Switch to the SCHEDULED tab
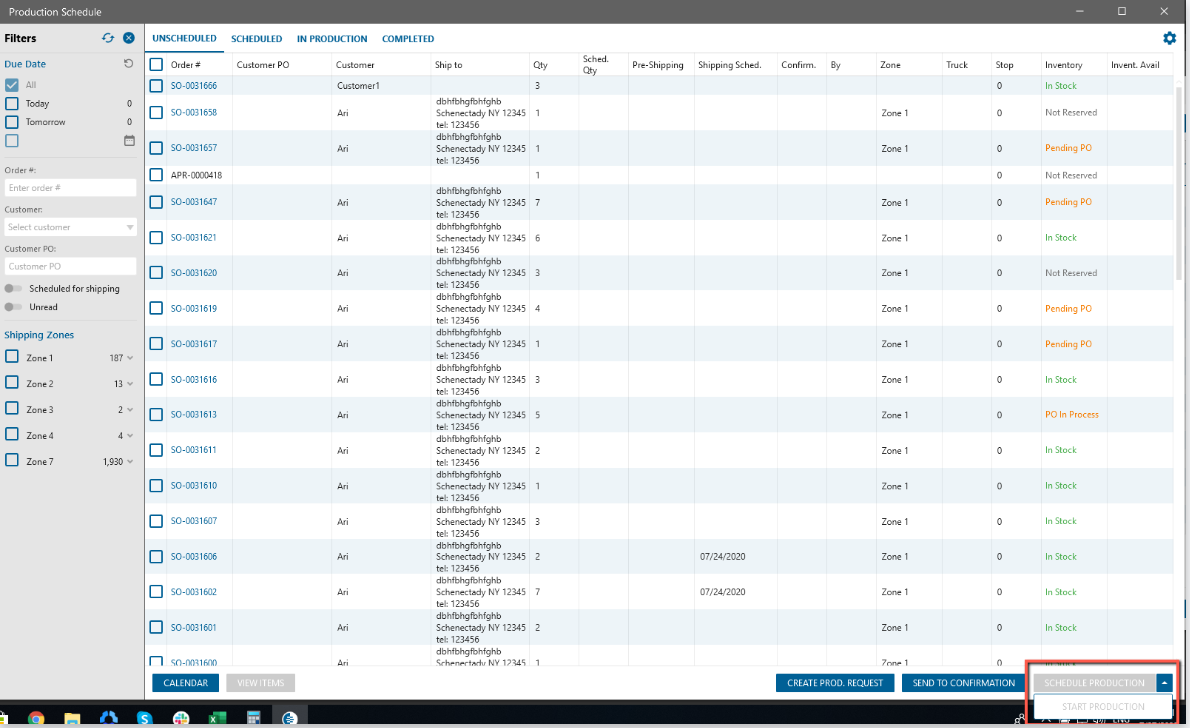1190x728 pixels. 257,39
